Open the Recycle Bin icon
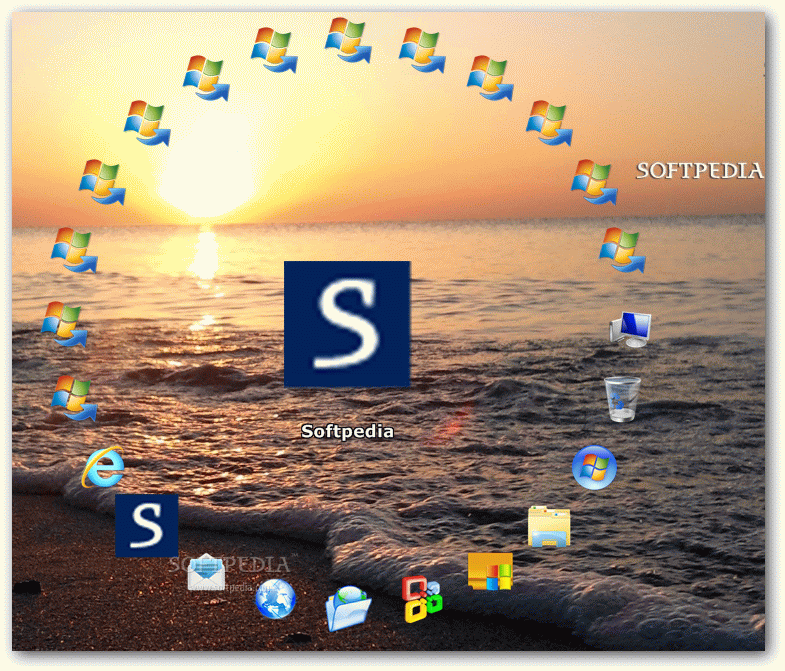 coord(622,399)
